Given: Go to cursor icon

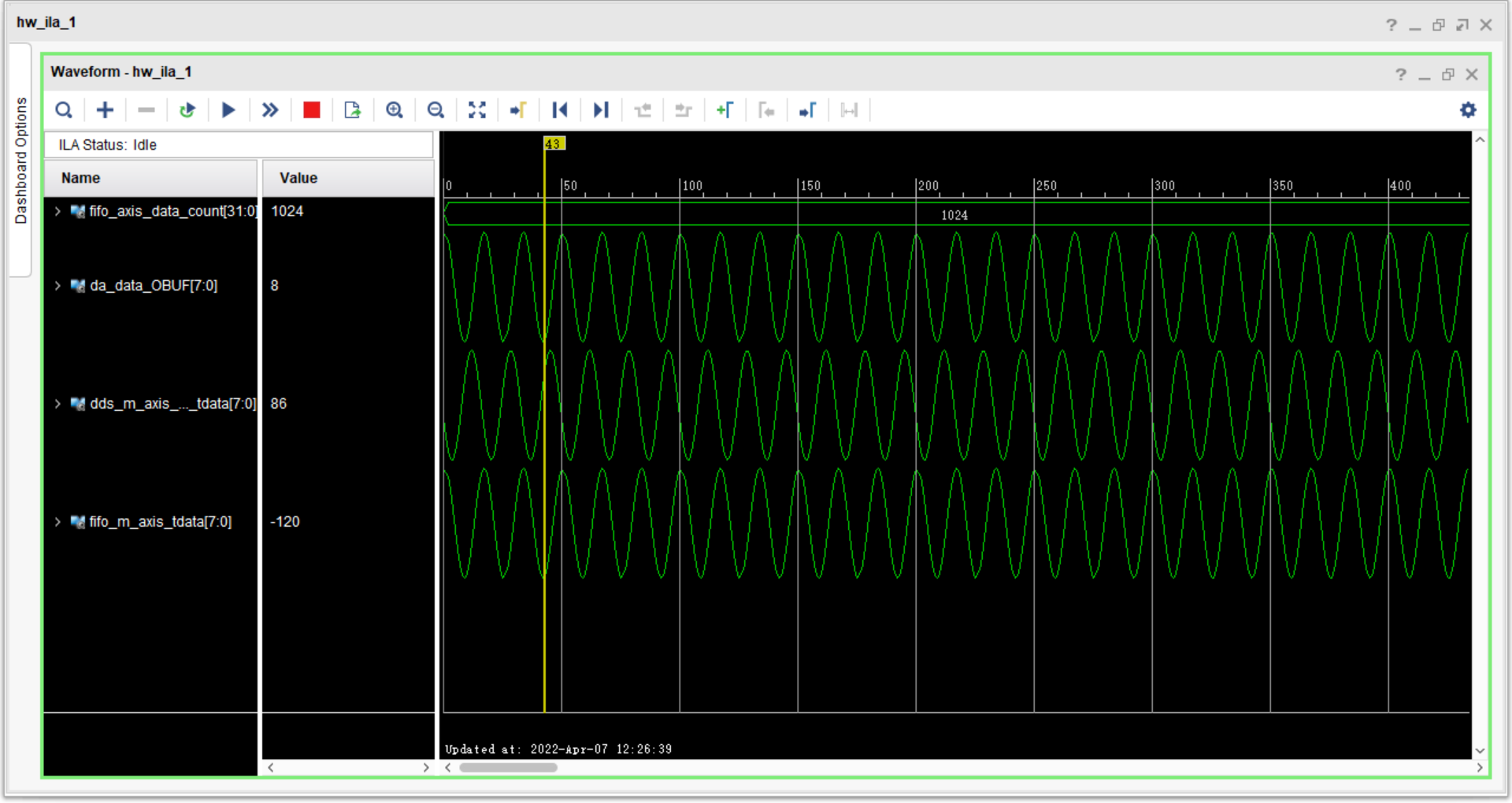Looking at the screenshot, I should 518,110.
